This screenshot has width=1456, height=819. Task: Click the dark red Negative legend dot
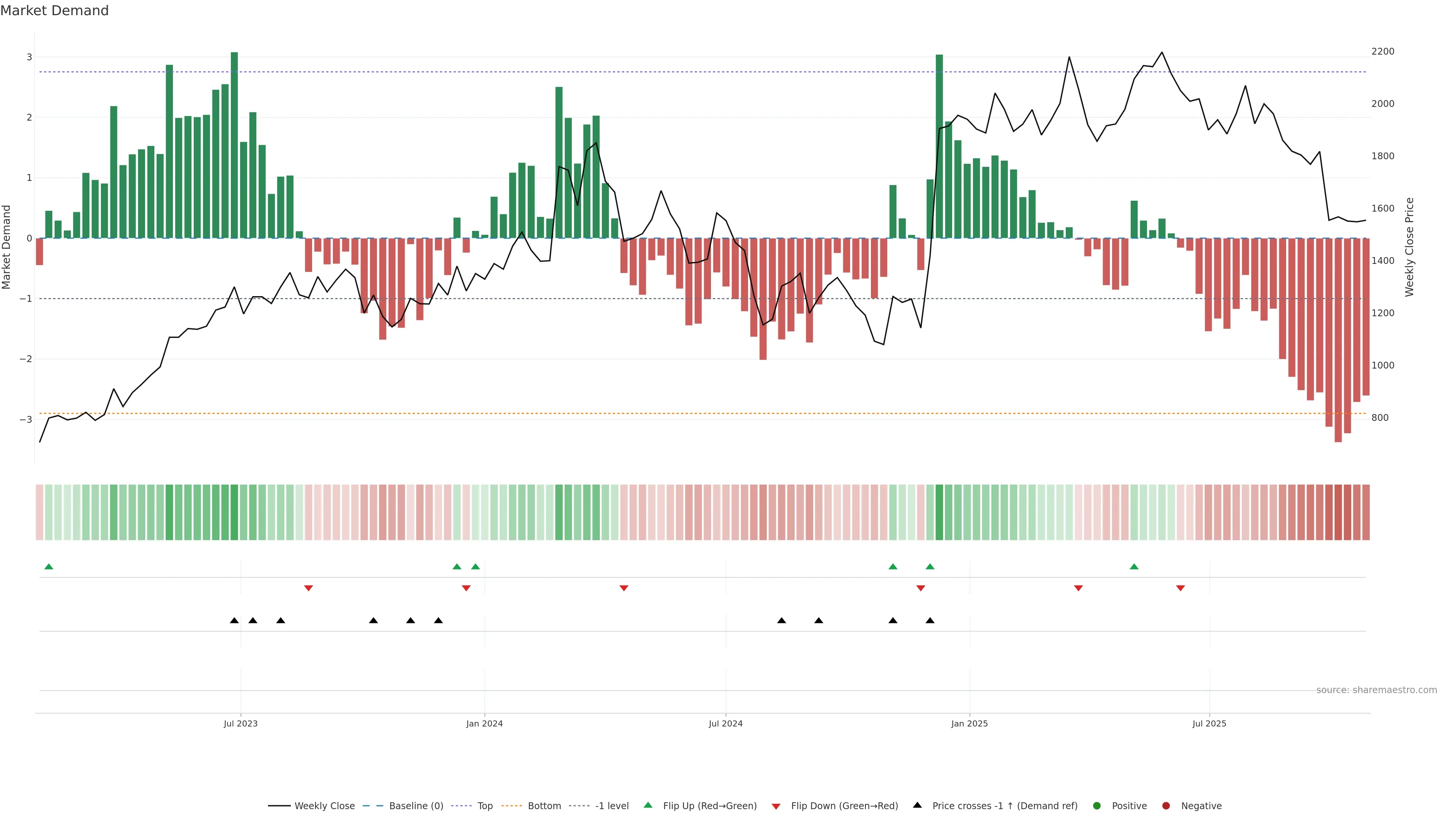[1166, 805]
